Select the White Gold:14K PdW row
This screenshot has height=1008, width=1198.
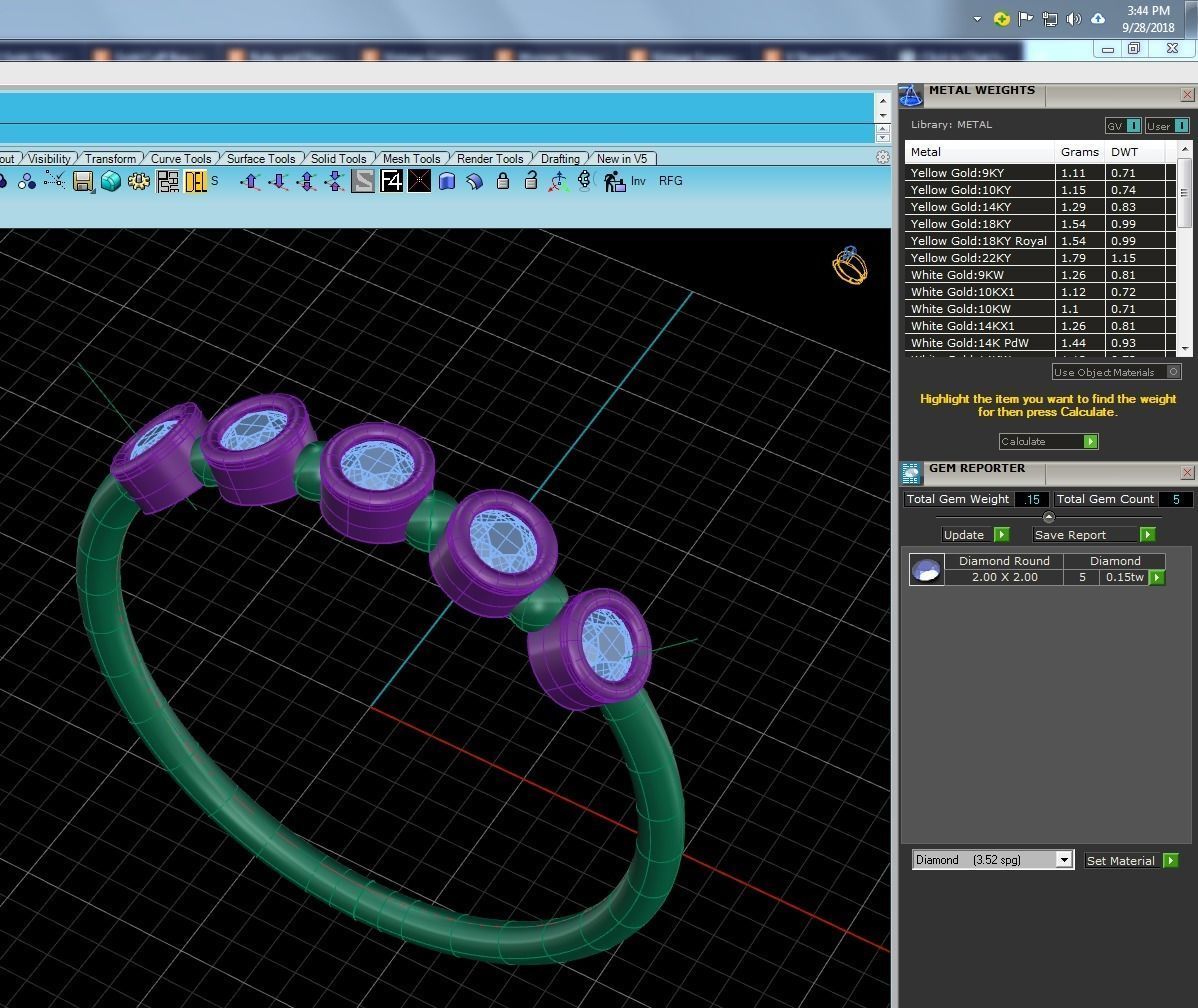pos(1039,343)
